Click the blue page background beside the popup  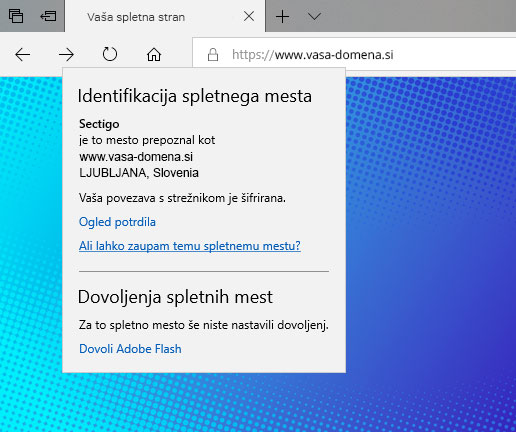tap(430, 233)
